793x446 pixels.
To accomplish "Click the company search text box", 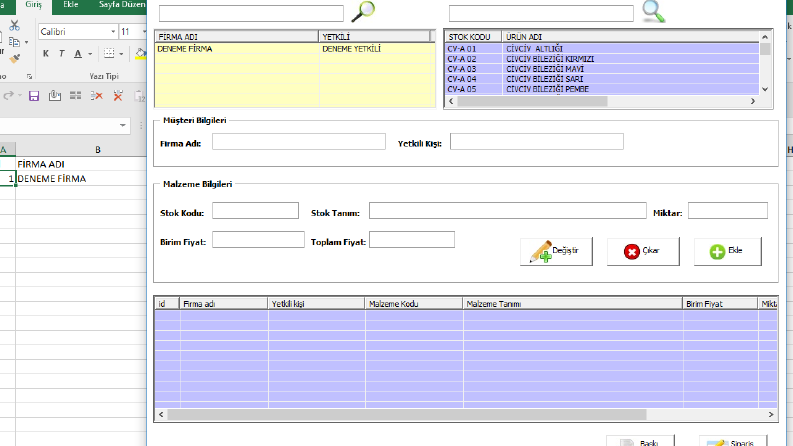I will tap(251, 13).
